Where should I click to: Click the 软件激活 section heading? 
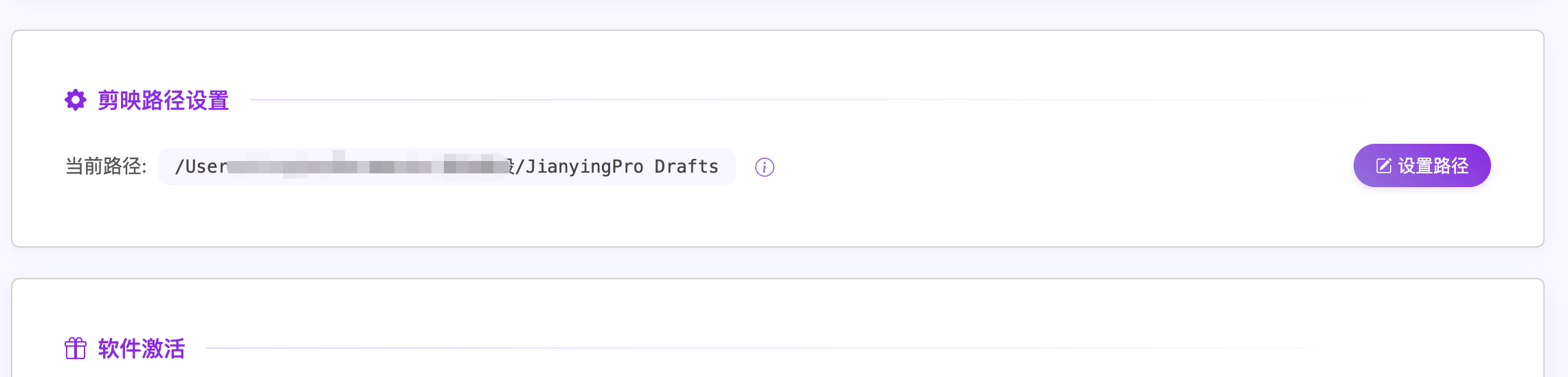(142, 348)
